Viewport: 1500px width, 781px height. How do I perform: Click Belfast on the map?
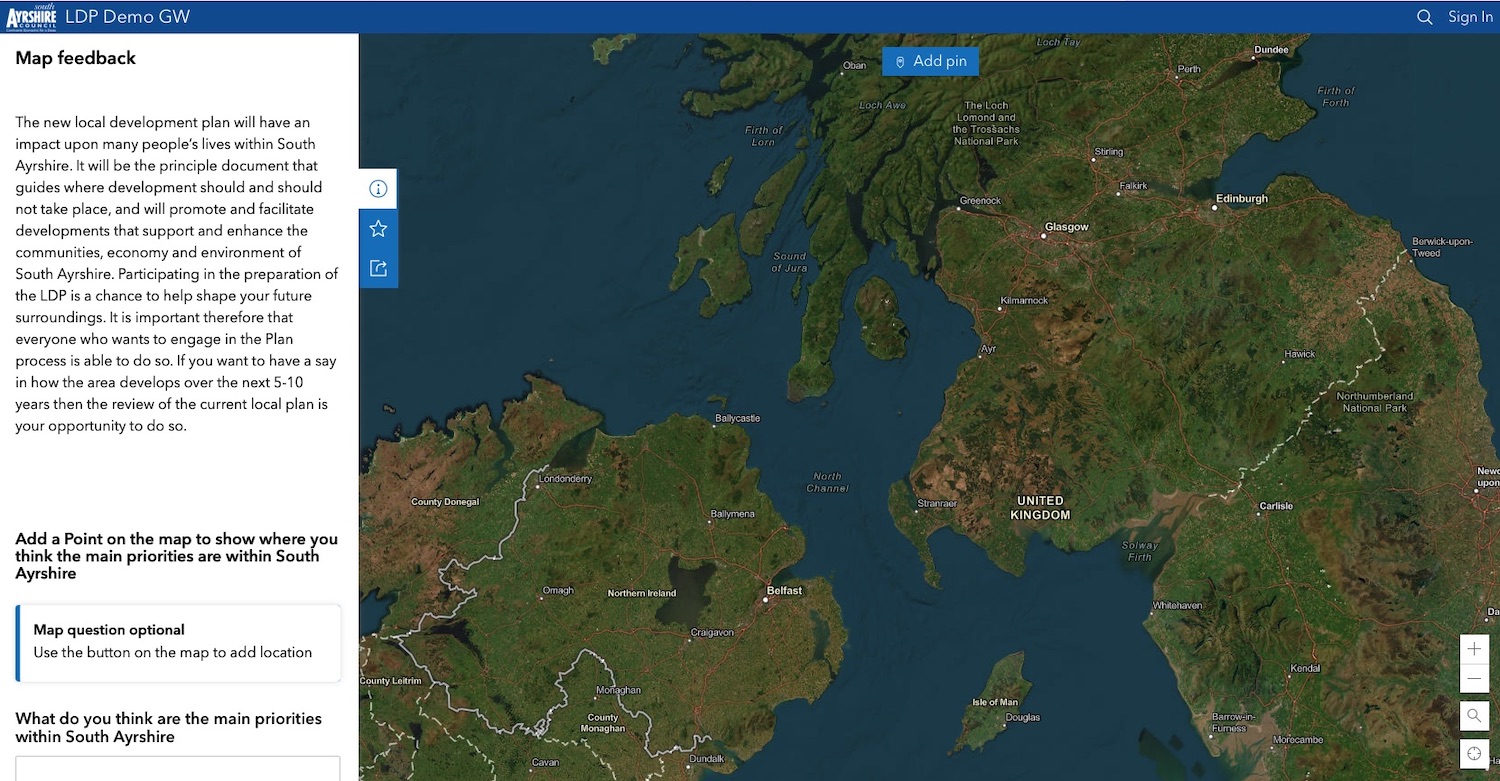point(784,591)
